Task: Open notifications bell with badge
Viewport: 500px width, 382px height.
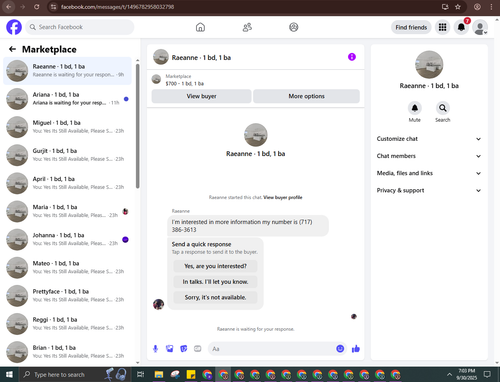Action: 461,27
